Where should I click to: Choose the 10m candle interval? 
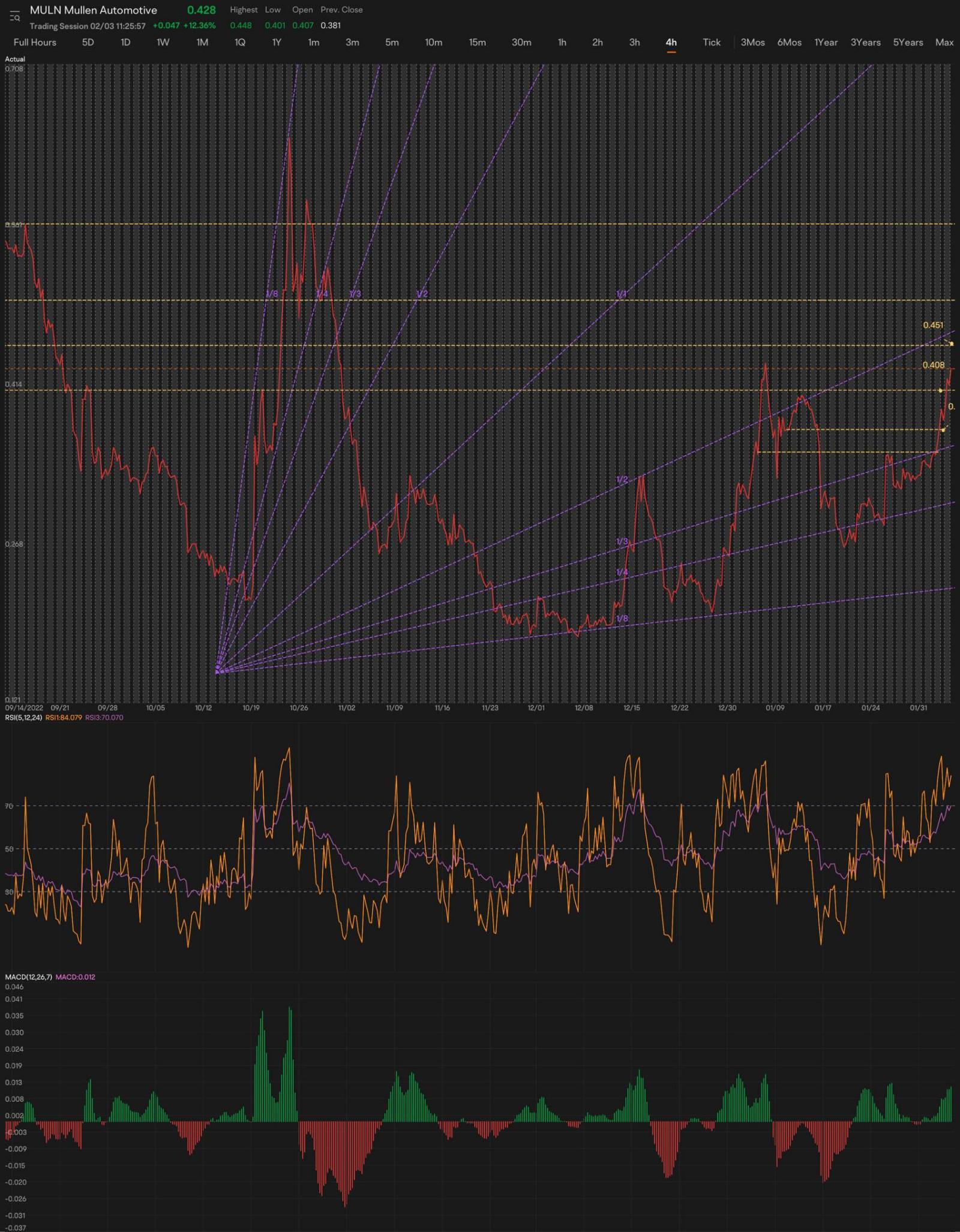(x=433, y=42)
